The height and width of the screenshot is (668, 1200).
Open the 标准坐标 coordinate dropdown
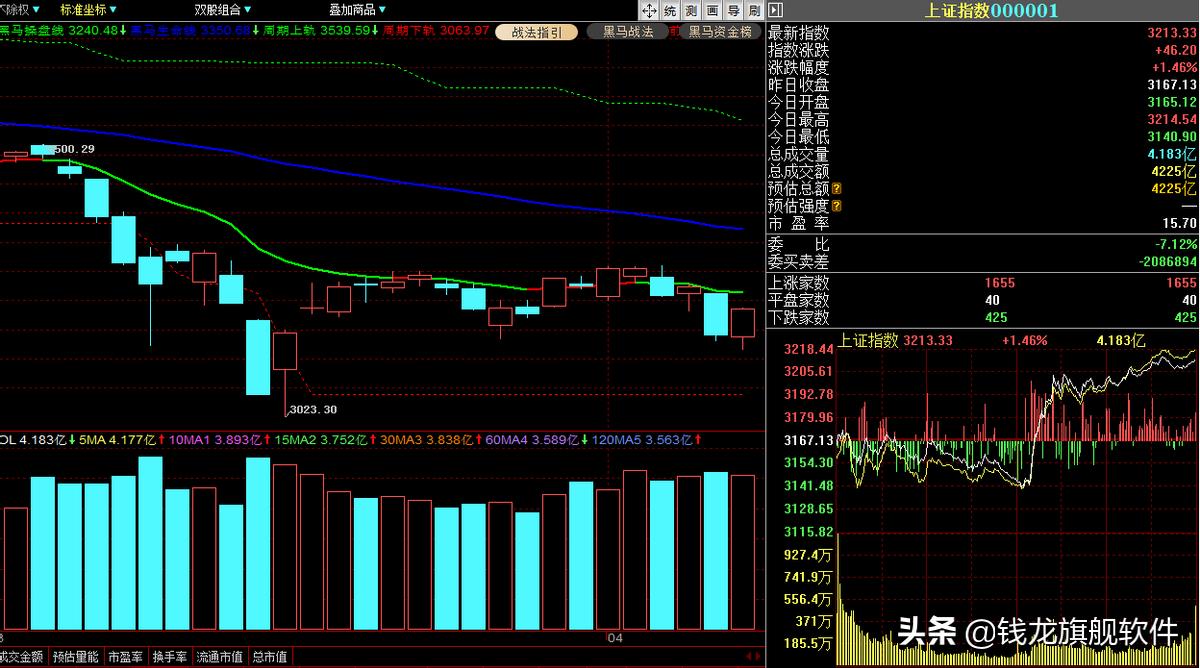[x=88, y=9]
